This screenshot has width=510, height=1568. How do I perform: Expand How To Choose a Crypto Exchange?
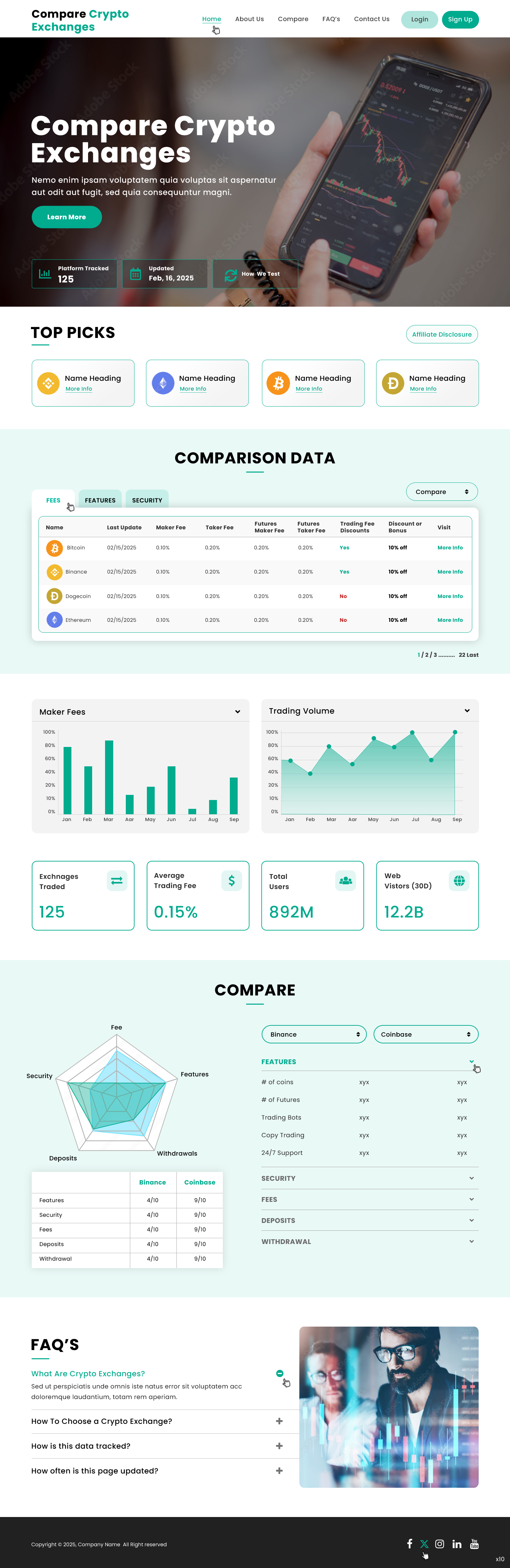pyautogui.click(x=279, y=1421)
